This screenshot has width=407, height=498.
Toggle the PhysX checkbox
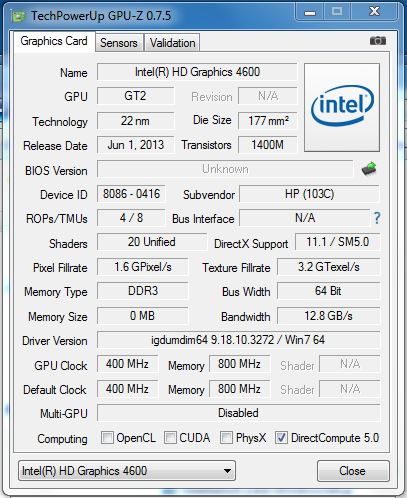[x=226, y=437]
